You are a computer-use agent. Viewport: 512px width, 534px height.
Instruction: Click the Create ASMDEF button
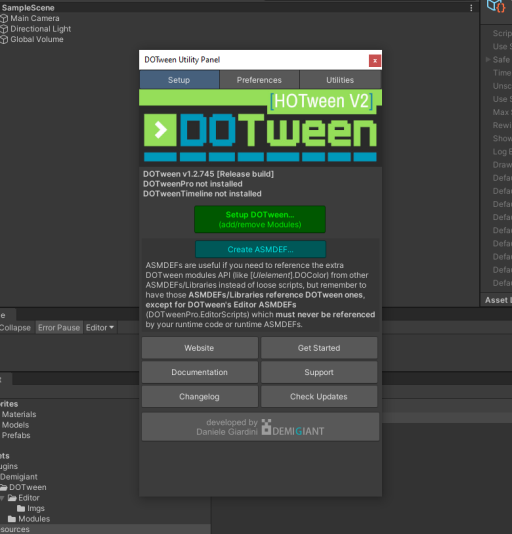[260, 249]
